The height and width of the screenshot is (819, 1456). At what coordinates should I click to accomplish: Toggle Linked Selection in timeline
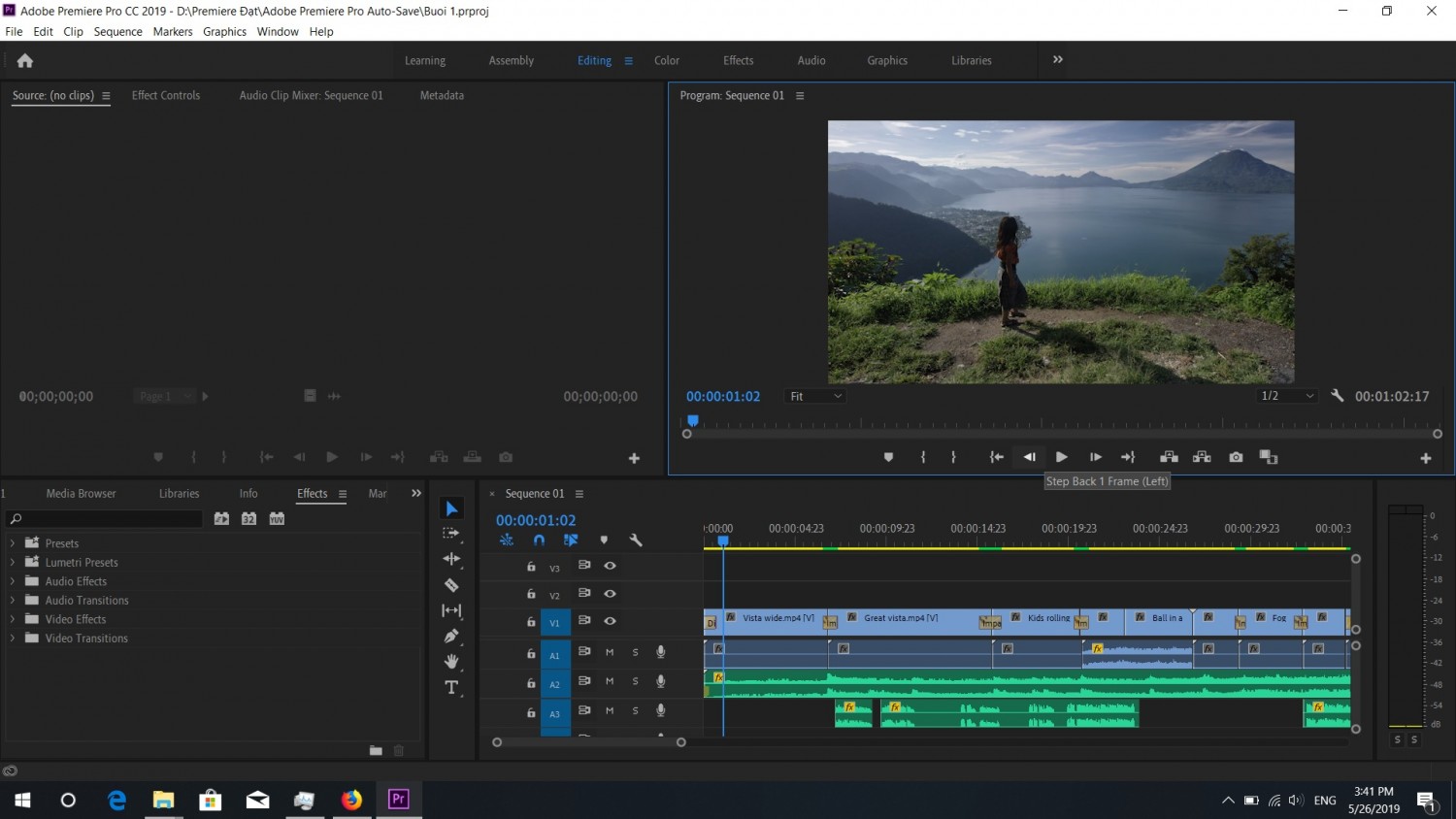click(x=571, y=541)
